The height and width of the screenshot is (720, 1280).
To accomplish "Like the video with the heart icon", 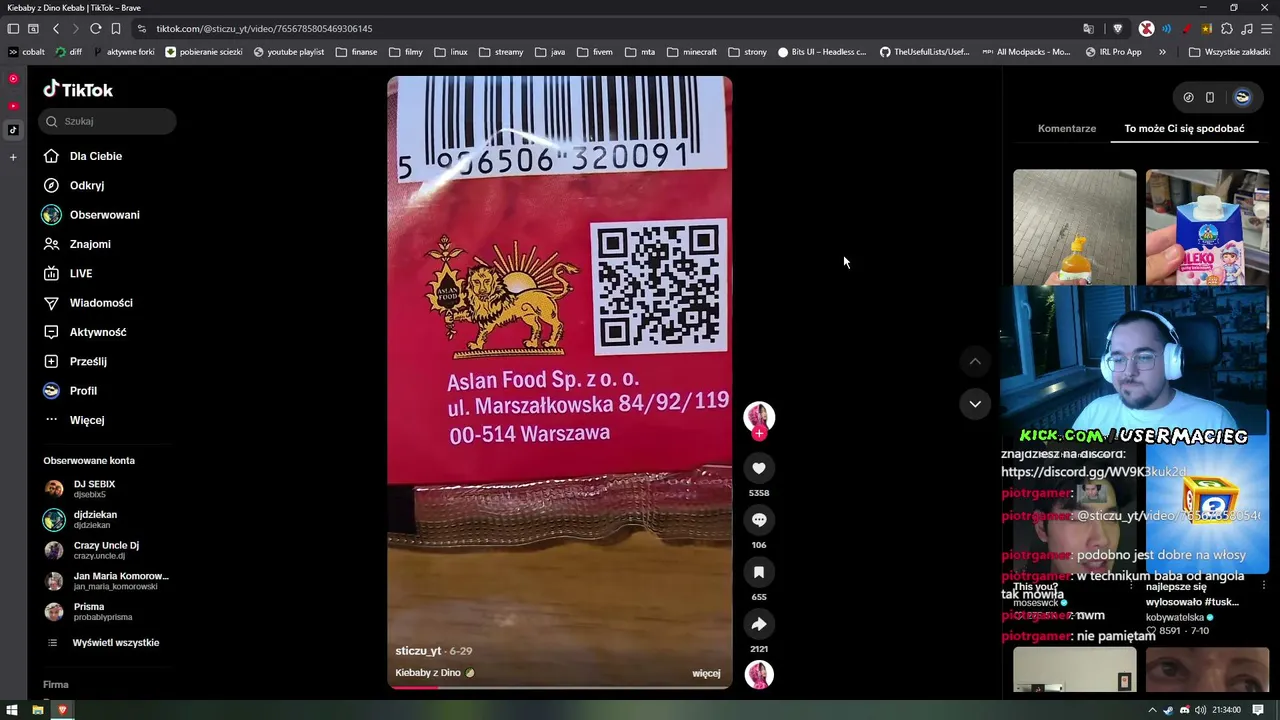I will click(759, 468).
